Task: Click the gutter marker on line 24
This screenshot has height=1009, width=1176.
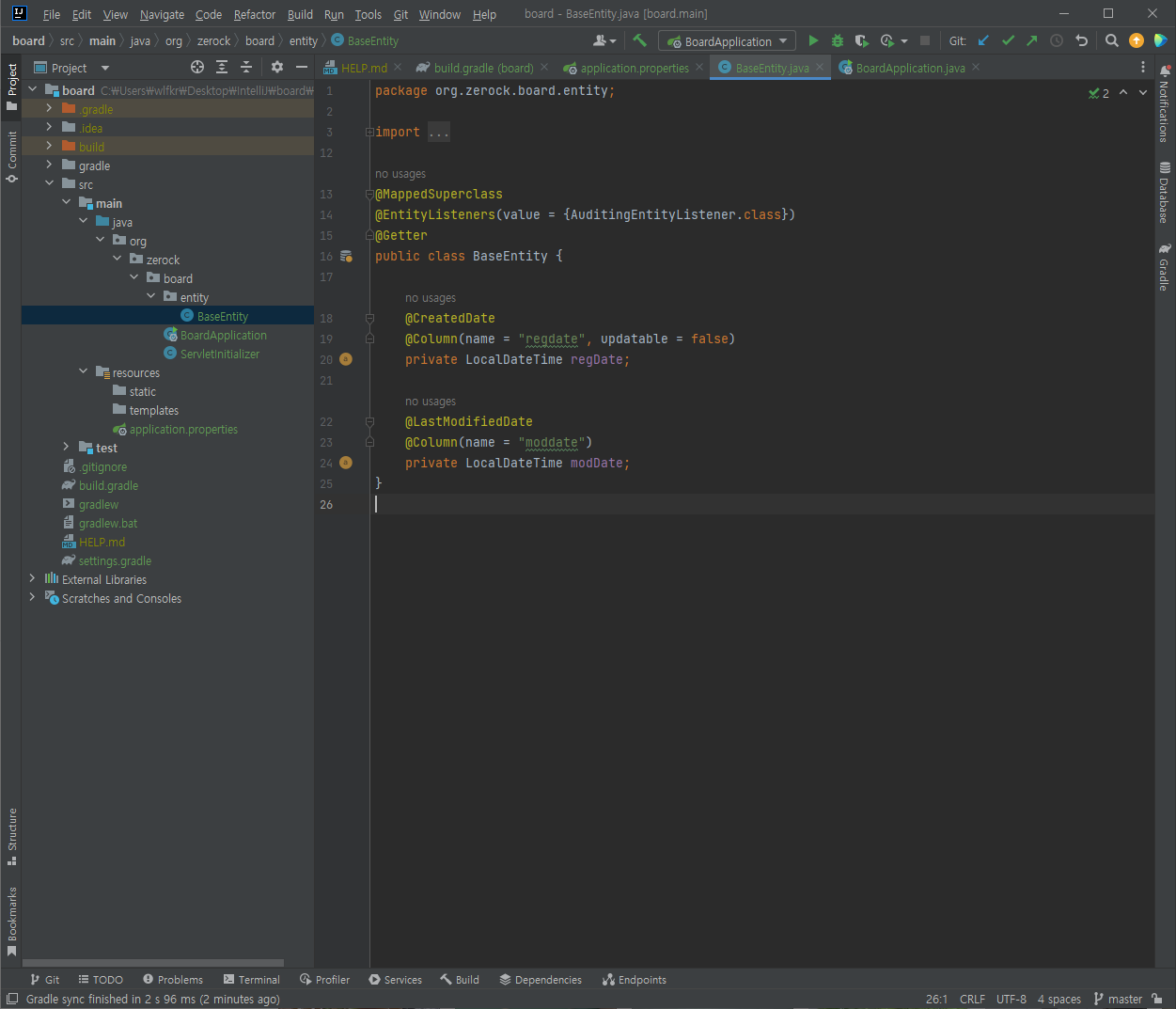Action: point(346,463)
